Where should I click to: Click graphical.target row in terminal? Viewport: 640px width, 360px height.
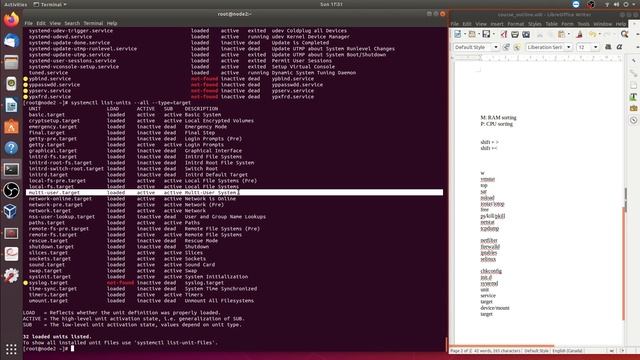tap(135, 151)
